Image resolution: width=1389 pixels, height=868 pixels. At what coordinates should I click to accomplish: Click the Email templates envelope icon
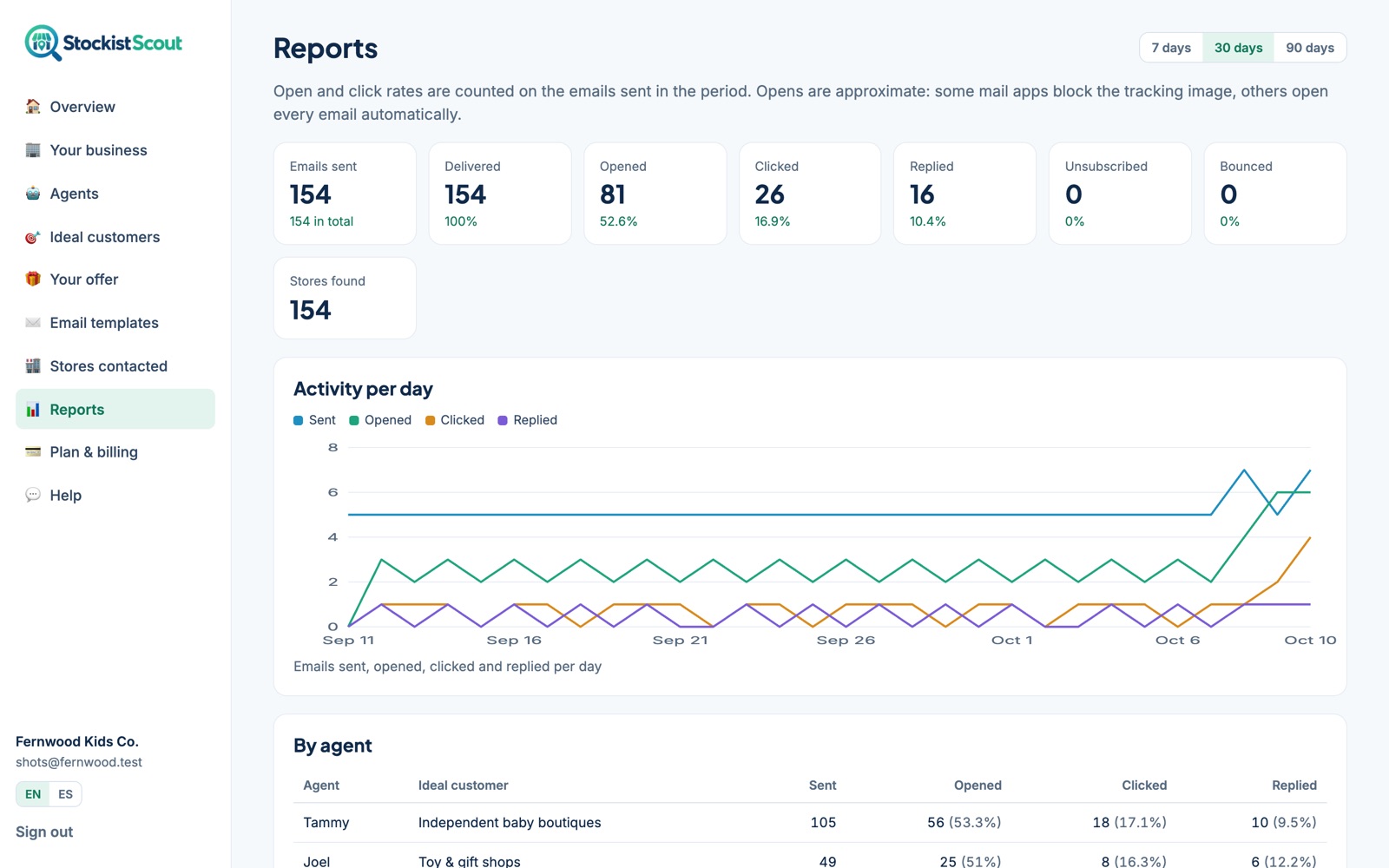pyautogui.click(x=33, y=323)
